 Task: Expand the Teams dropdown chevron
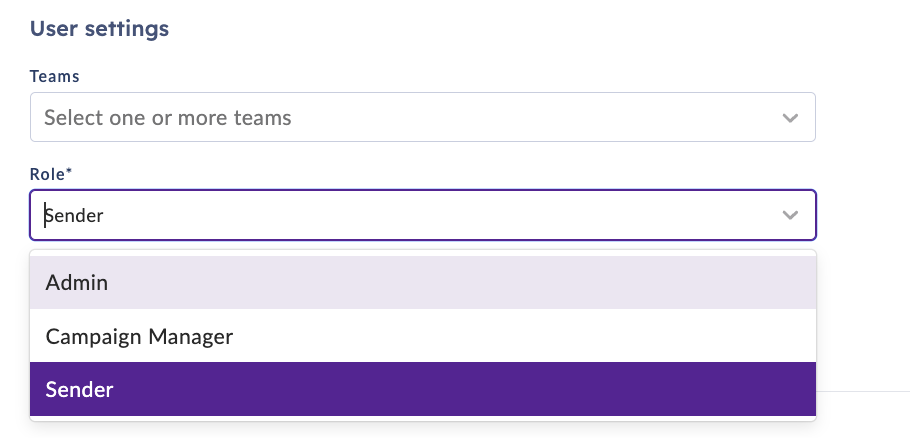tap(790, 118)
